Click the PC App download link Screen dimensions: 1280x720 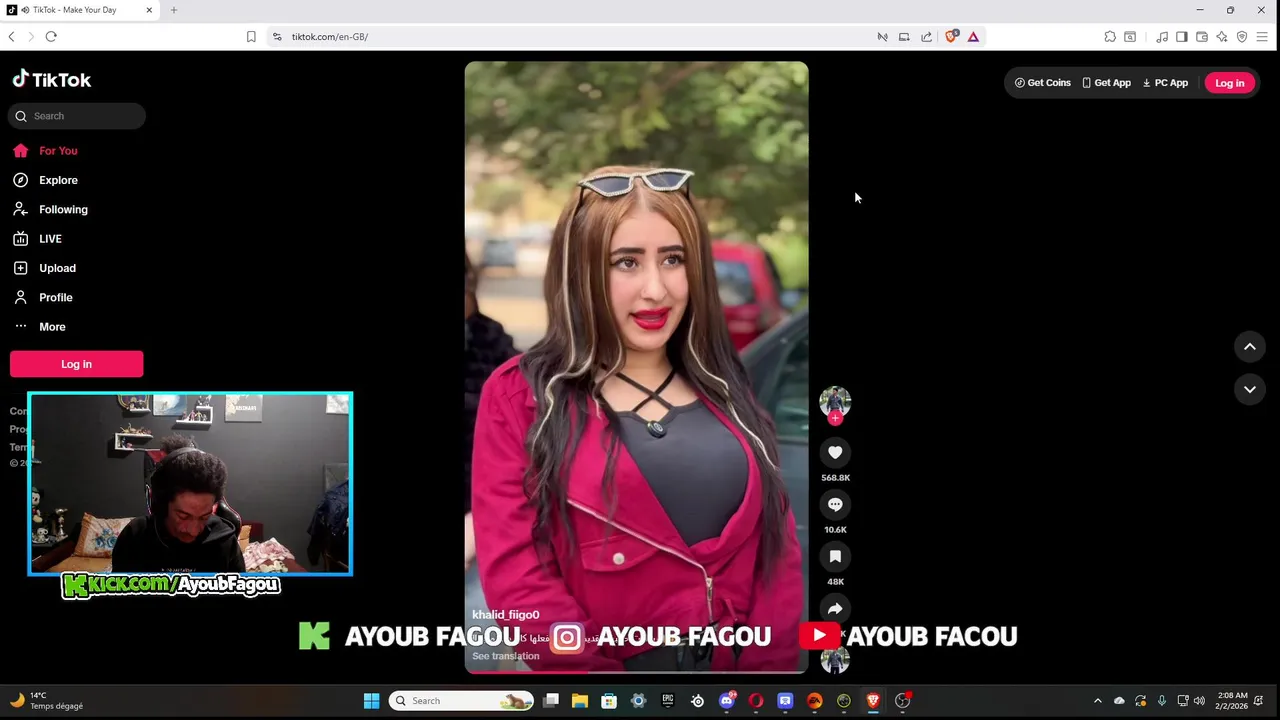1165,83
